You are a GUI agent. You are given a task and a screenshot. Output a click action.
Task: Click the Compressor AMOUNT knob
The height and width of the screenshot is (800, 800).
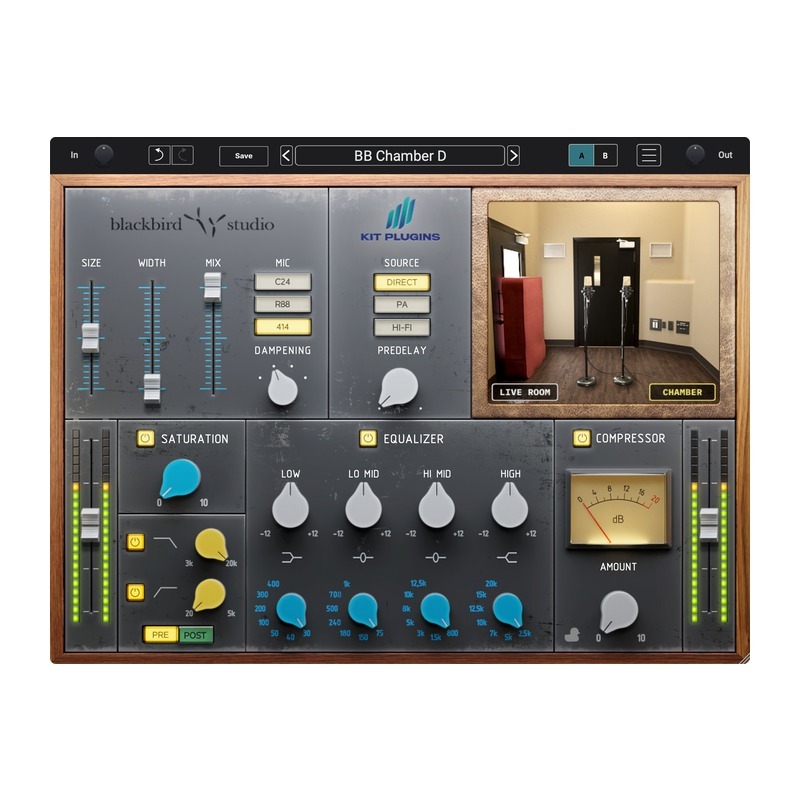point(618,611)
